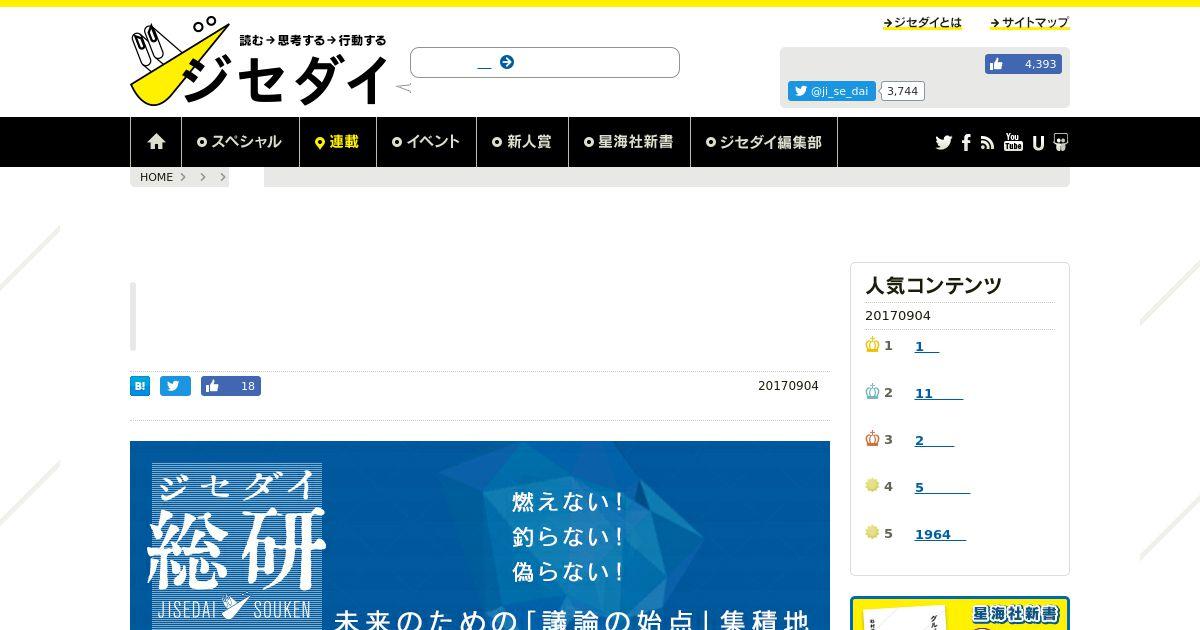
Task: Open the RSS feed icon
Action: [x=987, y=142]
